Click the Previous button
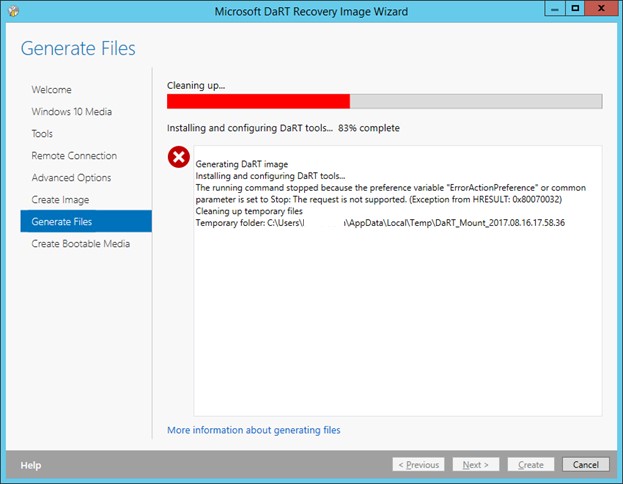Image resolution: width=623 pixels, height=484 pixels. pyautogui.click(x=419, y=465)
